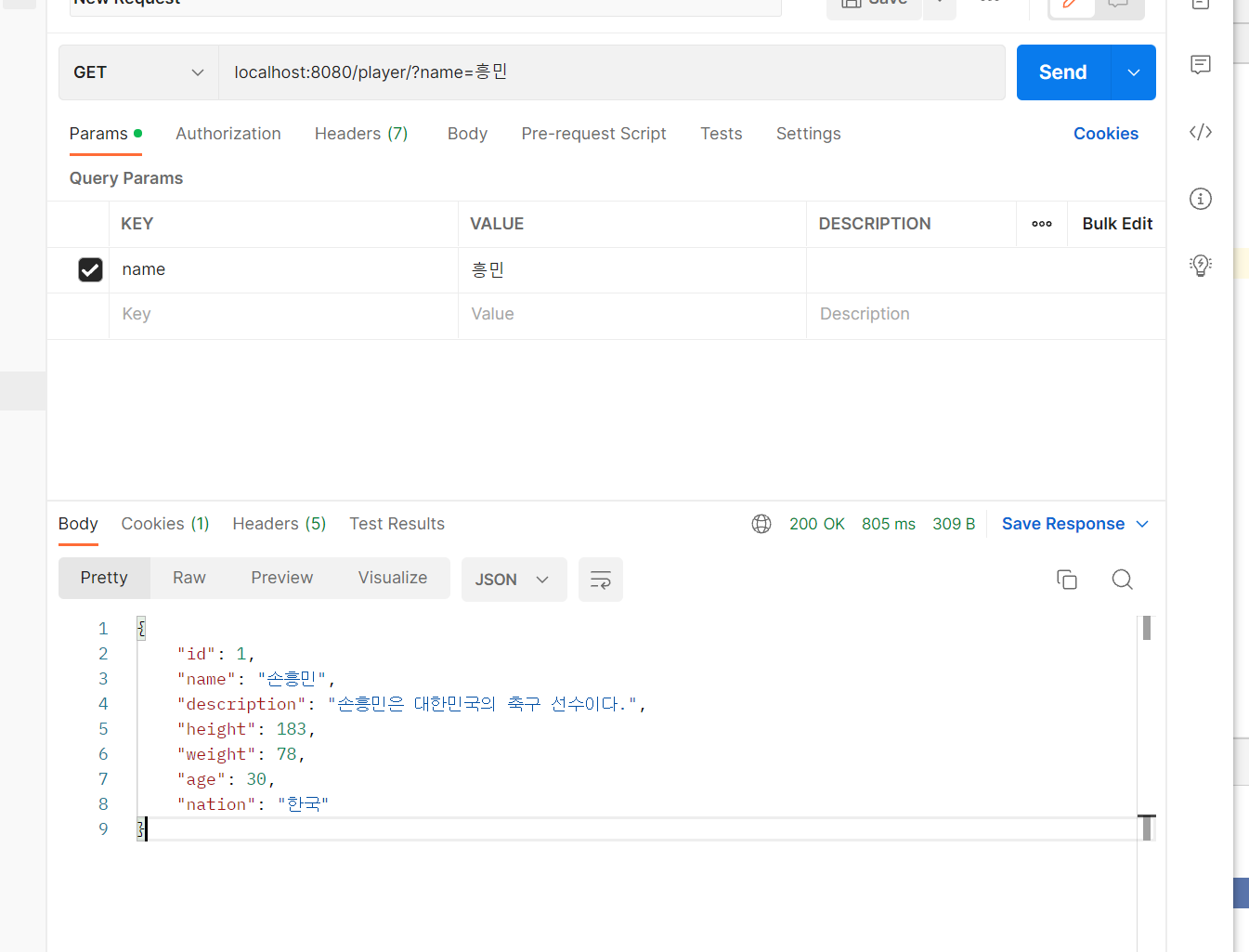
Task: Open the Cookies link
Action: [1106, 134]
